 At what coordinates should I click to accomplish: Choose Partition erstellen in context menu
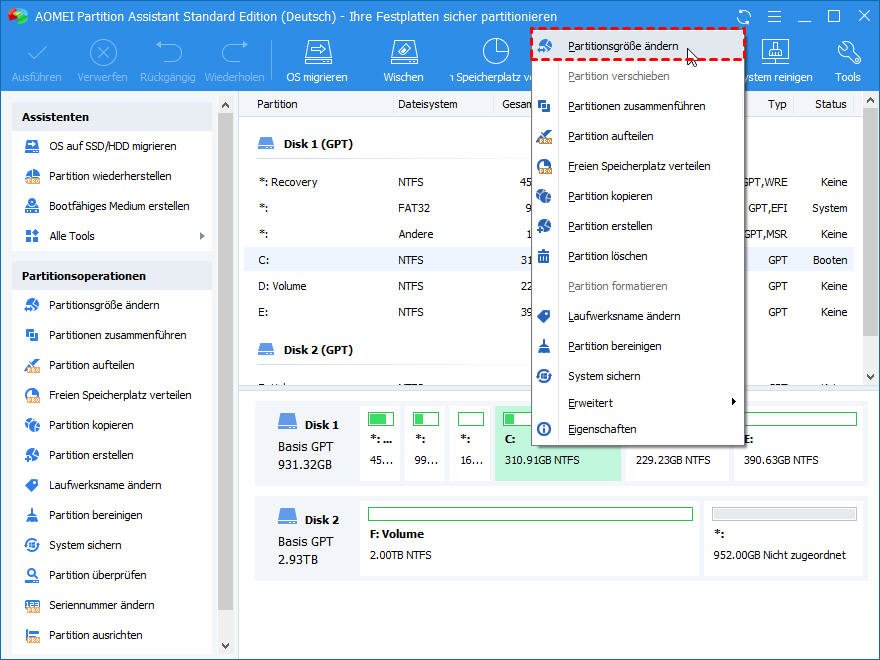click(638, 226)
